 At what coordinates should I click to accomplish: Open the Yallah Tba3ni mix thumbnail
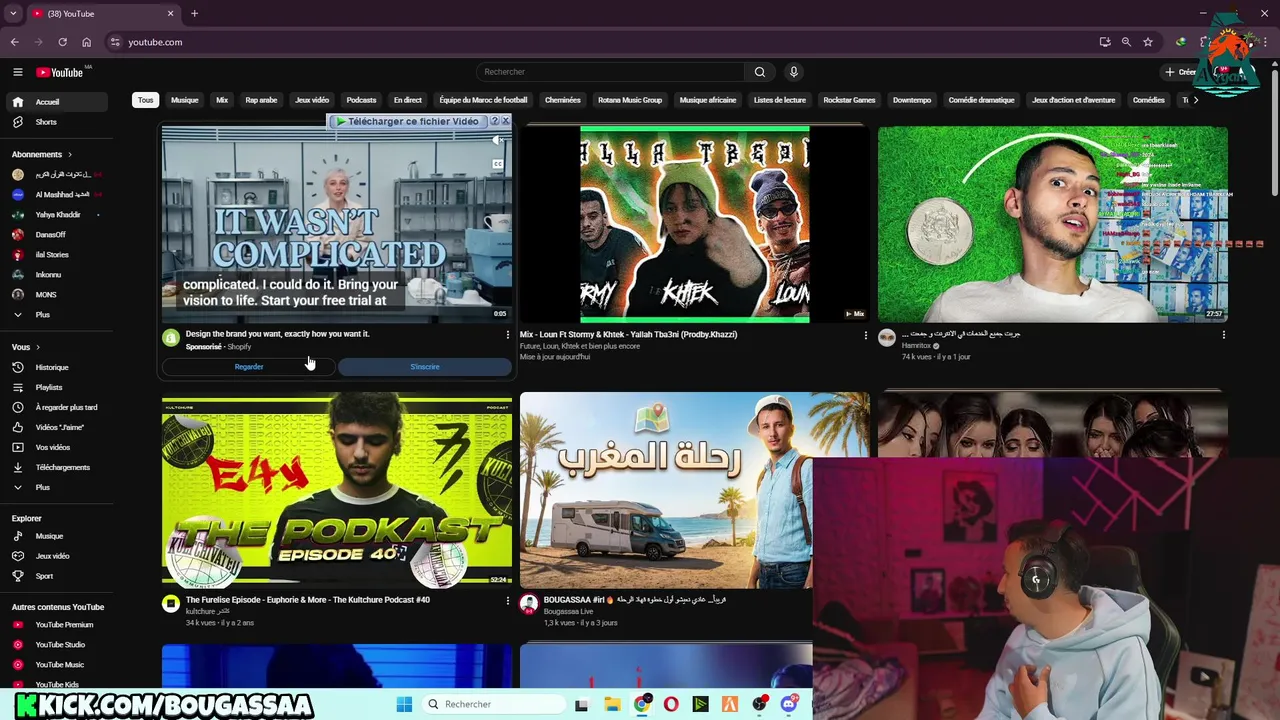tap(694, 224)
